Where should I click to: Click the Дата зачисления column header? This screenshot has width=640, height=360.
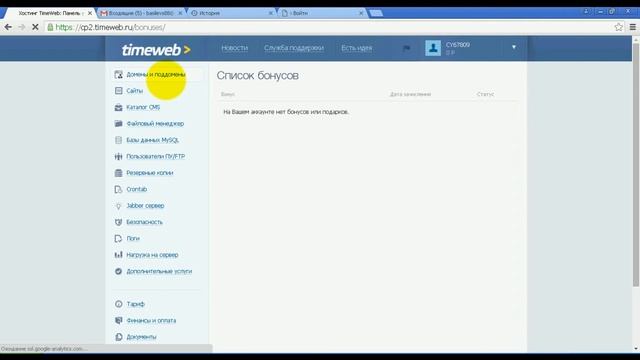tap(410, 94)
